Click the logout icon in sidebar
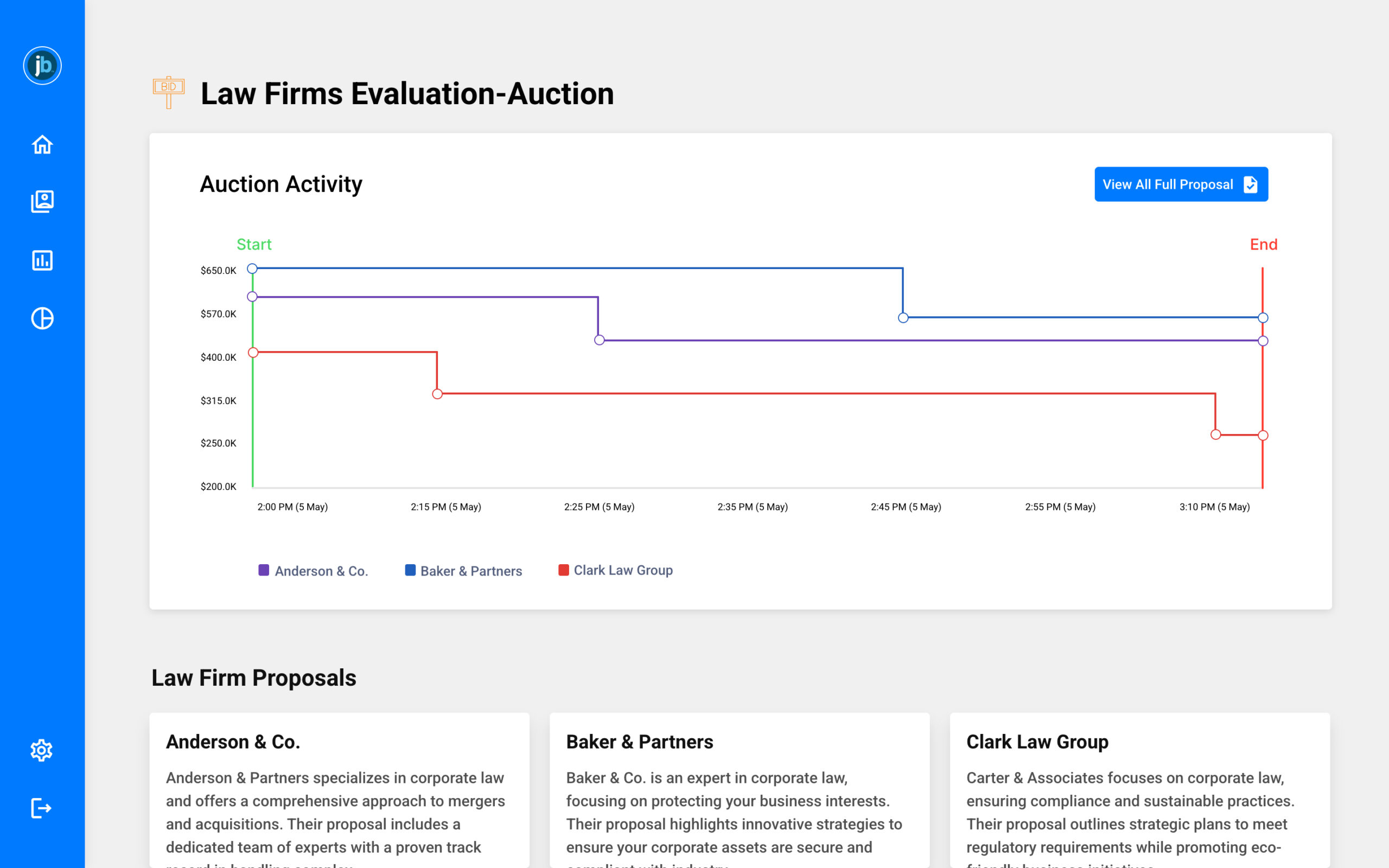The width and height of the screenshot is (1389, 868). coord(41,808)
